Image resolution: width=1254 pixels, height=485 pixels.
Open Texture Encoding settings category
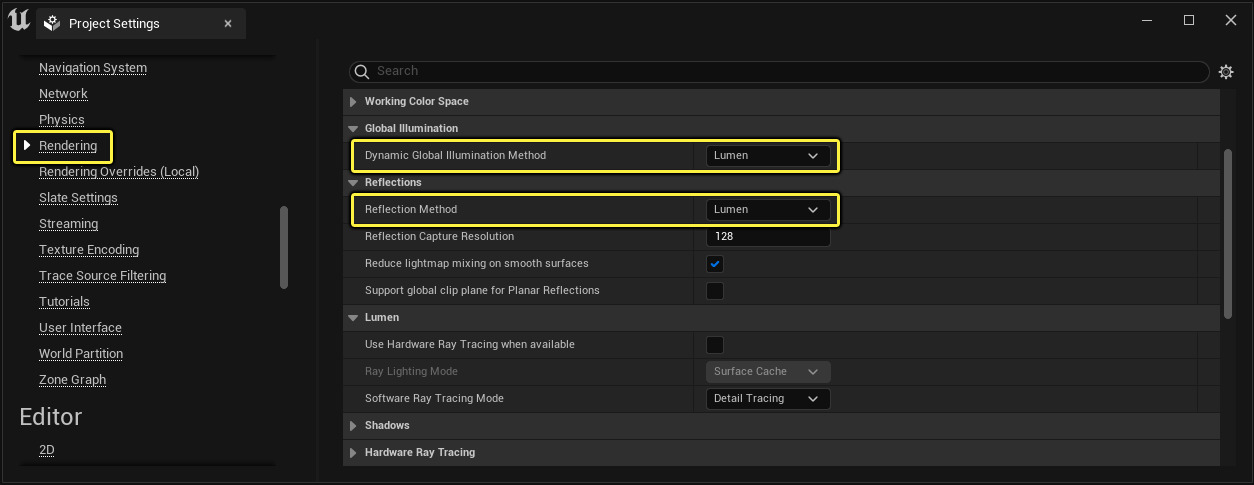[89, 250]
